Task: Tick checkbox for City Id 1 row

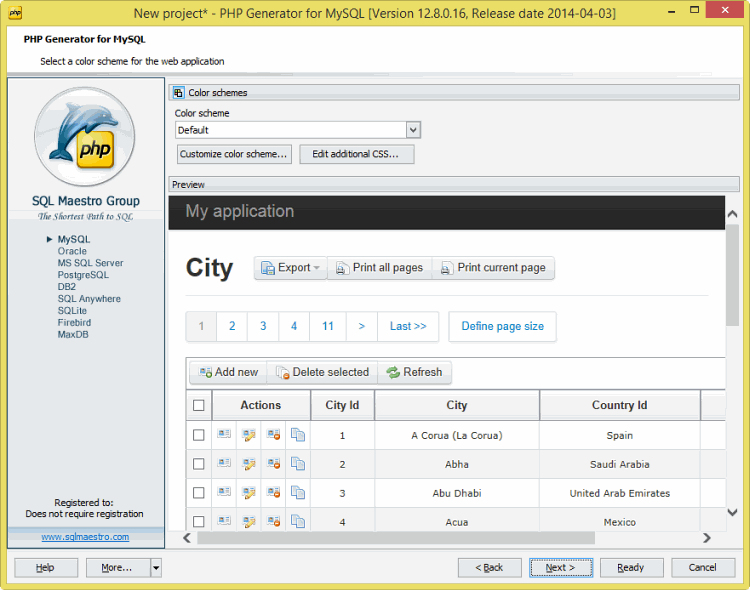Action: click(199, 435)
